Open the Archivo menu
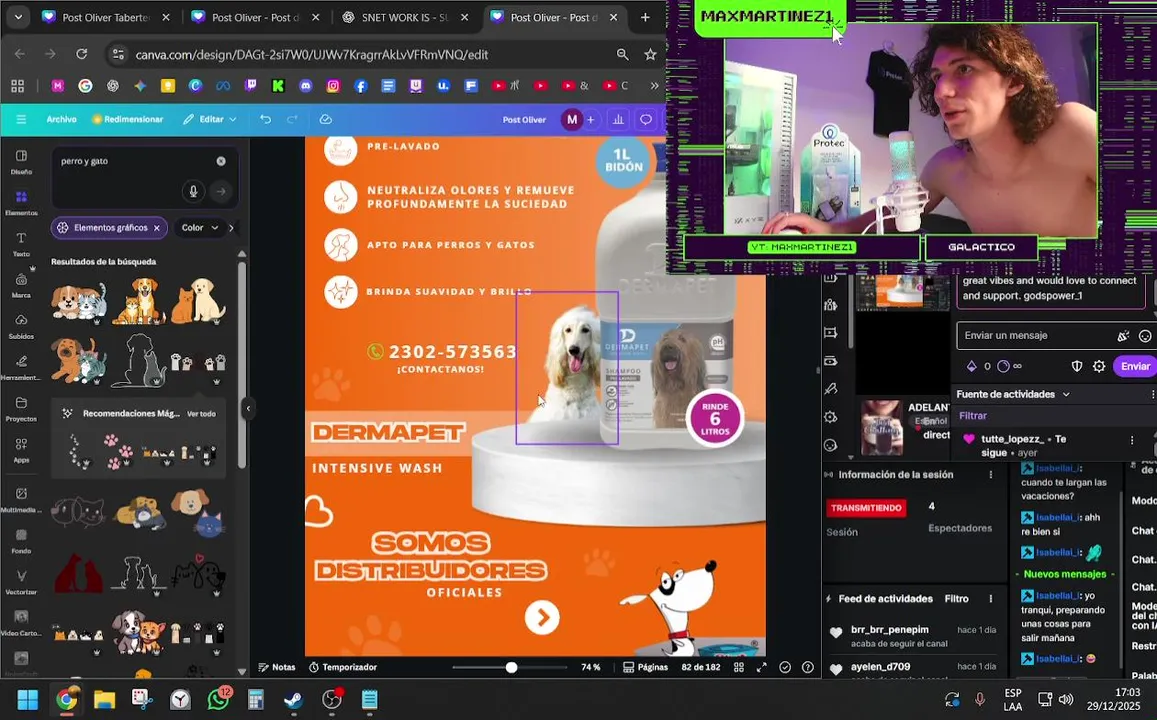 [x=61, y=120]
